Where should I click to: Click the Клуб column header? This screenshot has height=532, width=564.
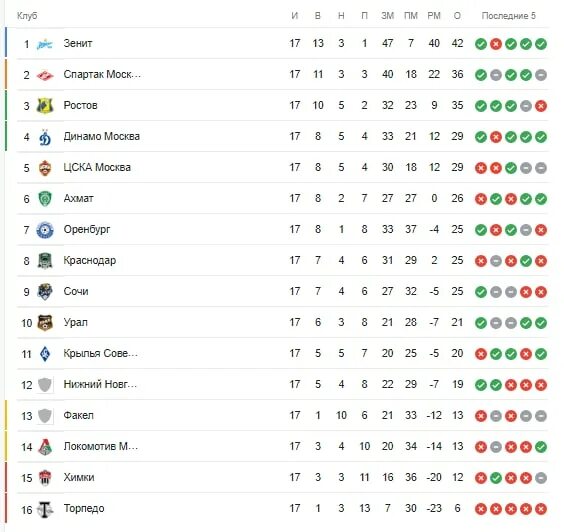pos(27,16)
